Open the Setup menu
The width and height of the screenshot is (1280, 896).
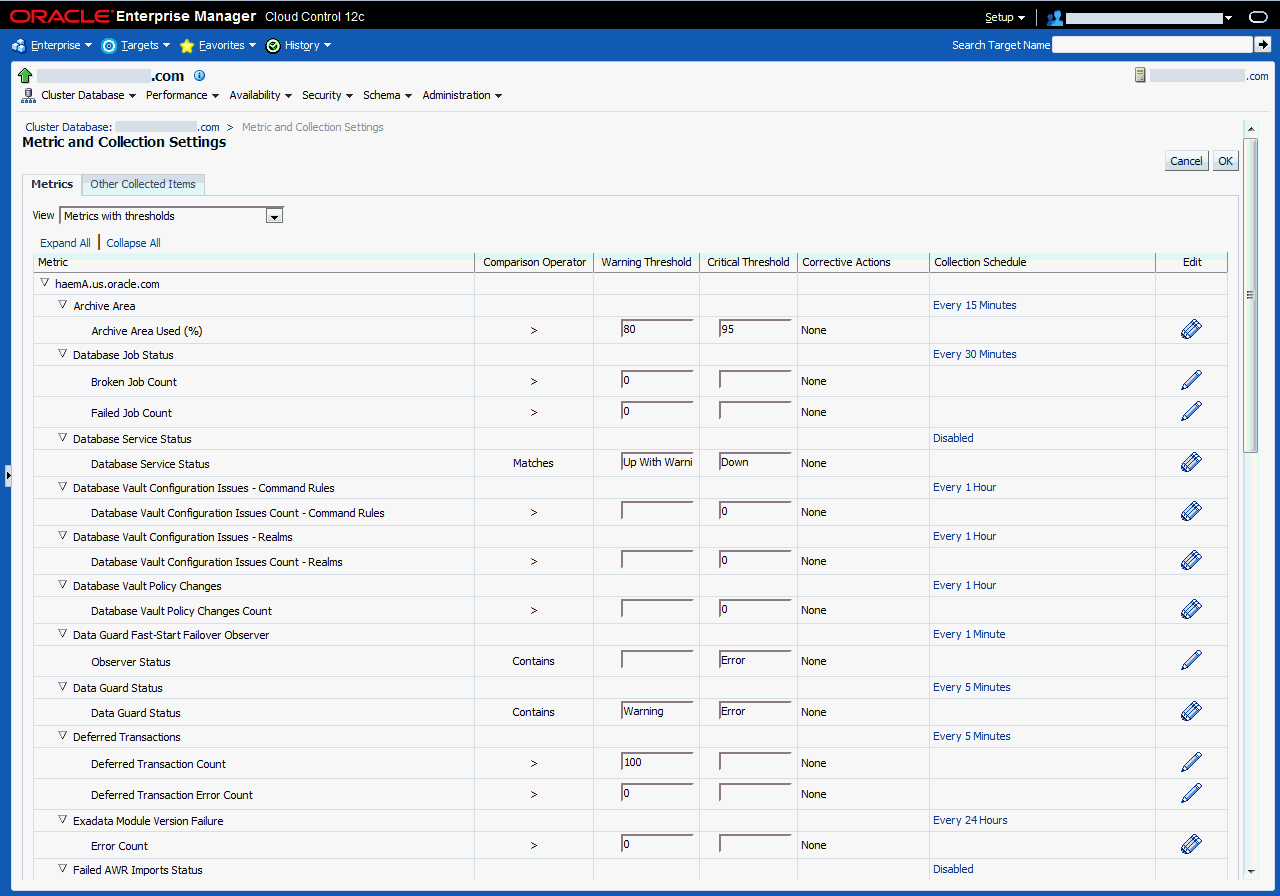pyautogui.click(x=1005, y=18)
